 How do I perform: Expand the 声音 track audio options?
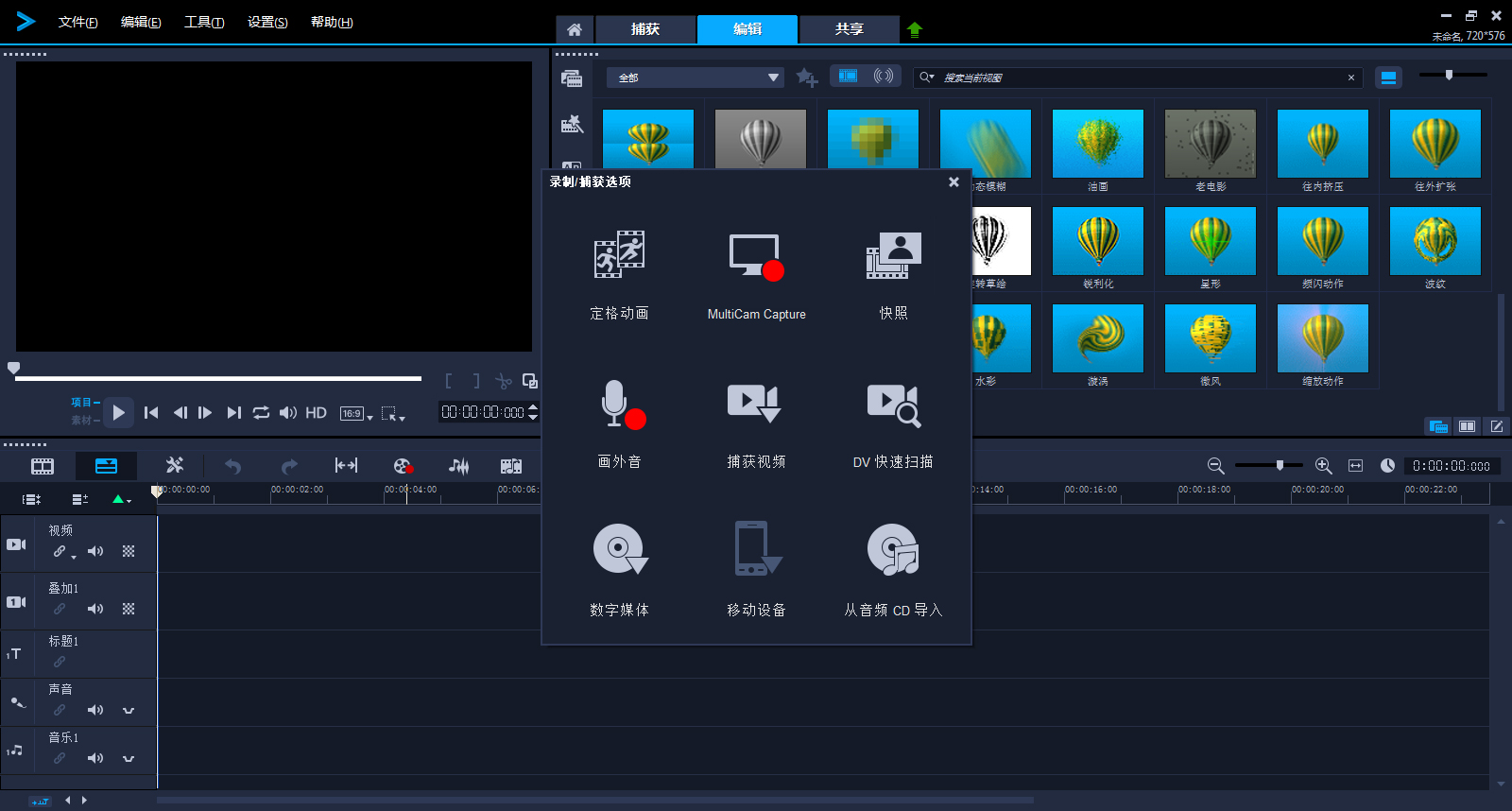point(129,711)
